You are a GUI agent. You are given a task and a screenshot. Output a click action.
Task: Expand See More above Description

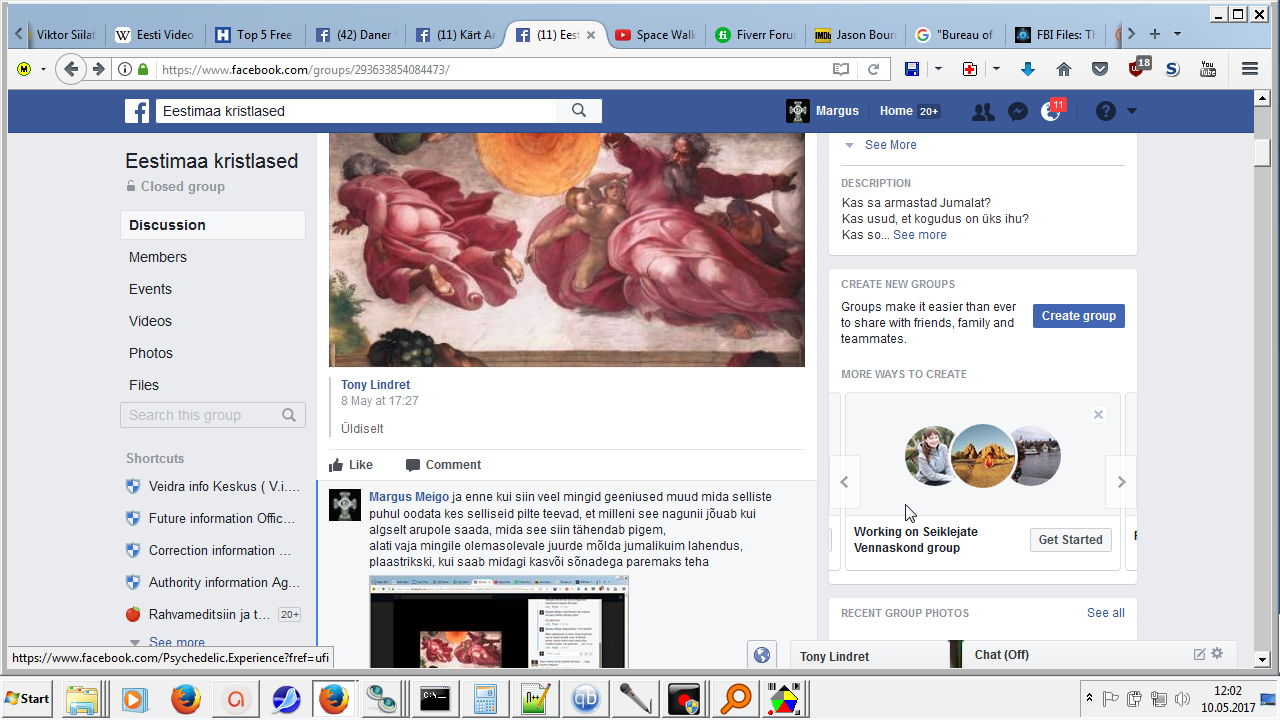pos(890,145)
